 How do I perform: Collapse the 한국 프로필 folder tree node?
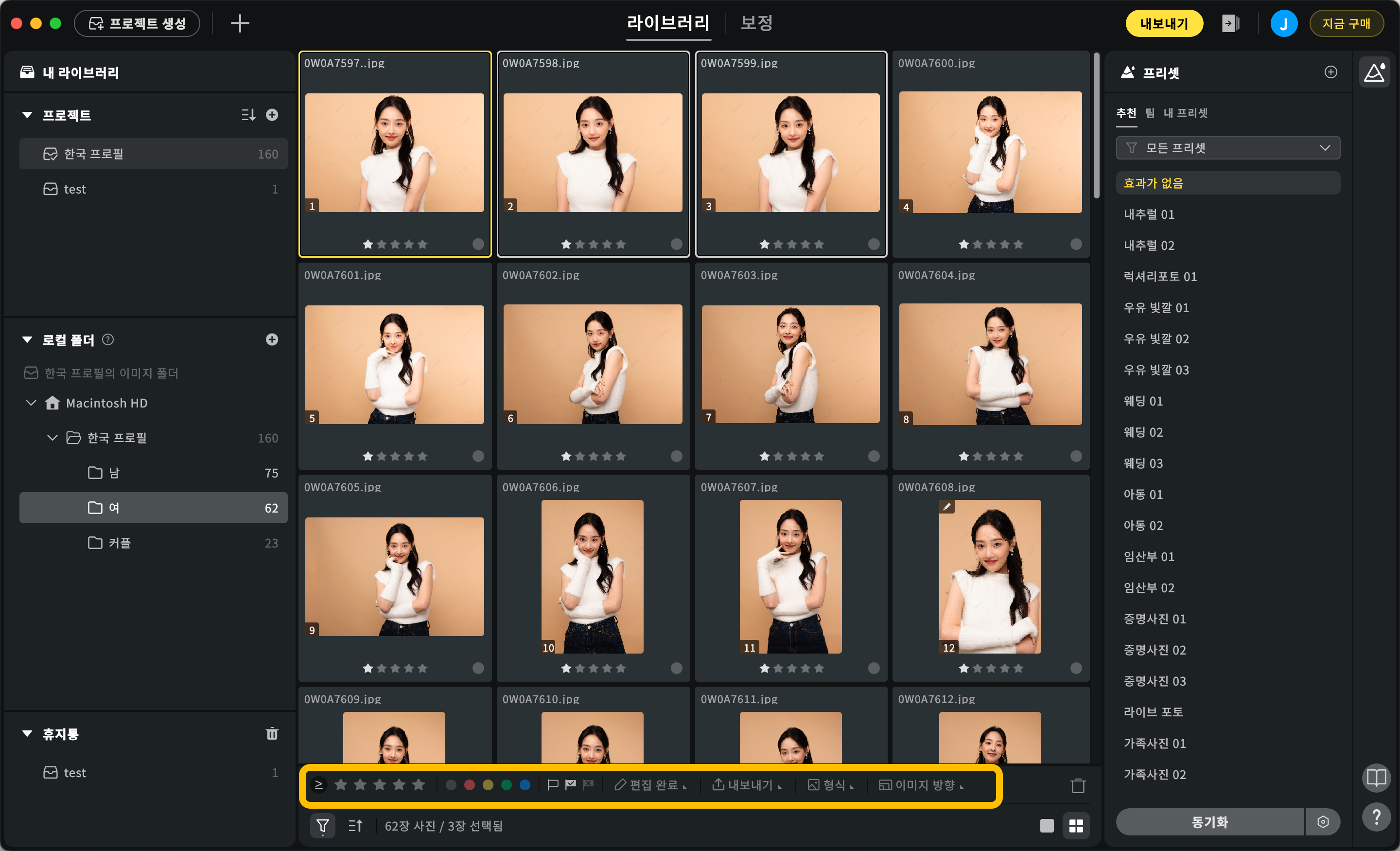click(x=52, y=438)
